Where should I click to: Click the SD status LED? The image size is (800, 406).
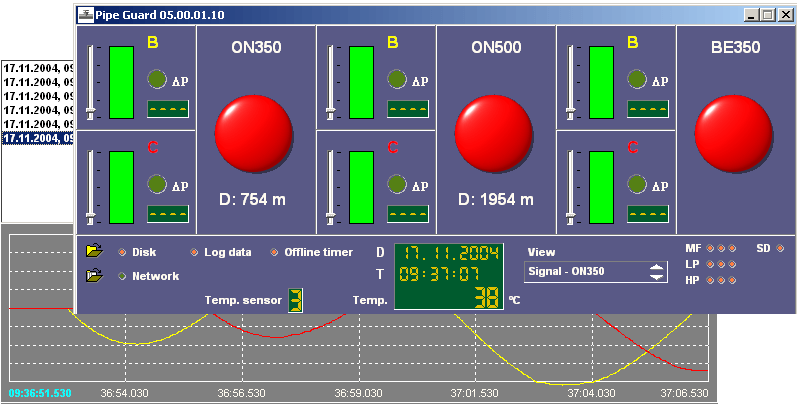(x=780, y=248)
